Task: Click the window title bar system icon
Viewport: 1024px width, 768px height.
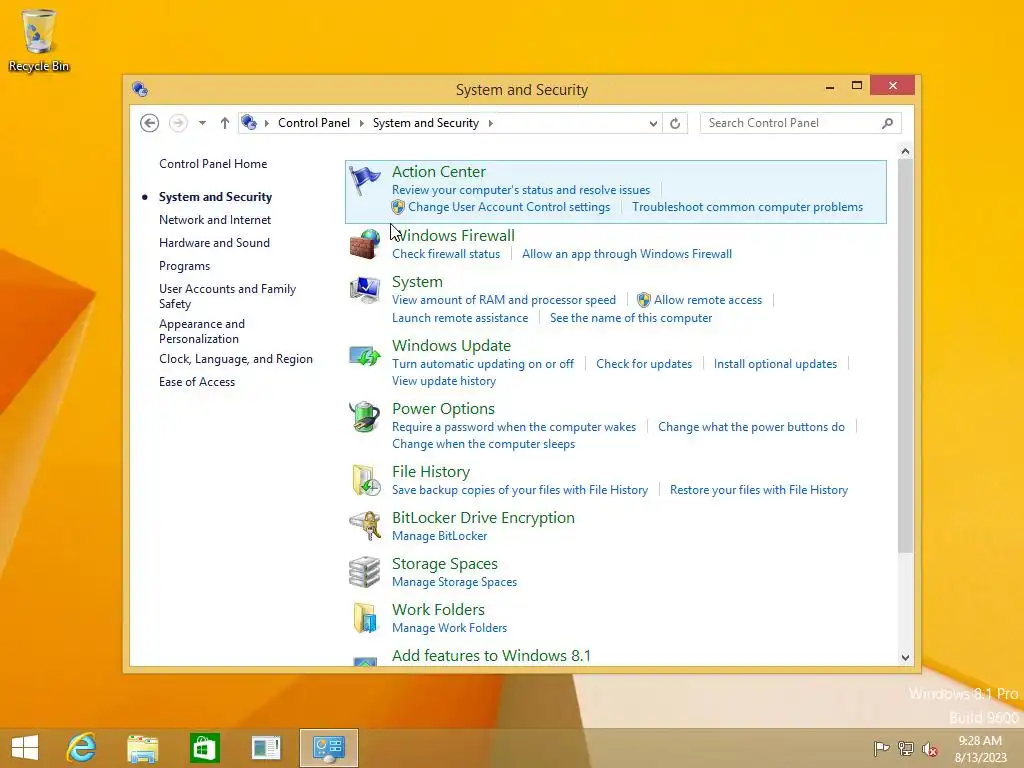Action: click(x=140, y=89)
